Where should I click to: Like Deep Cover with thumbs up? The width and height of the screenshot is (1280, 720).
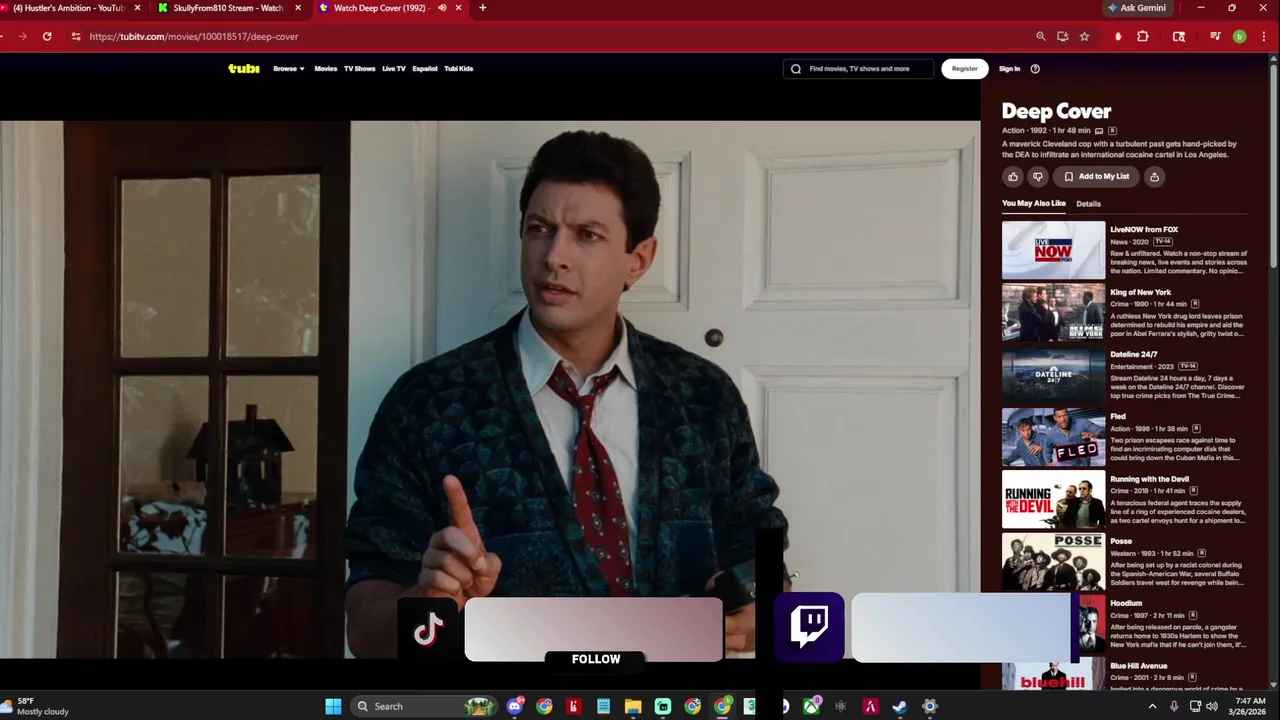pos(1013,176)
